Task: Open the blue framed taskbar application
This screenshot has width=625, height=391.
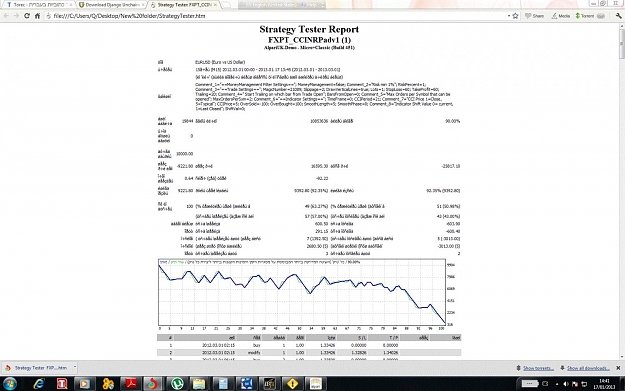Action: point(246,384)
